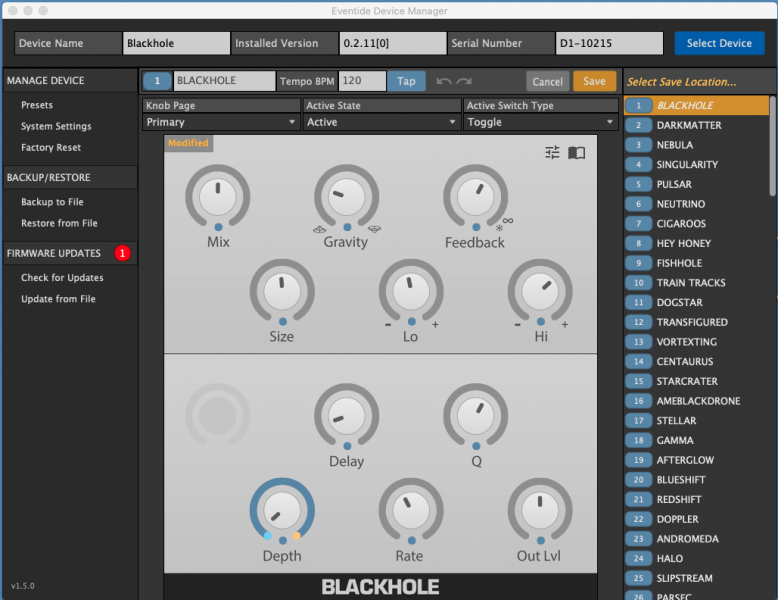
Task: Select preset 20 BLUESHIFT
Action: [696, 480]
